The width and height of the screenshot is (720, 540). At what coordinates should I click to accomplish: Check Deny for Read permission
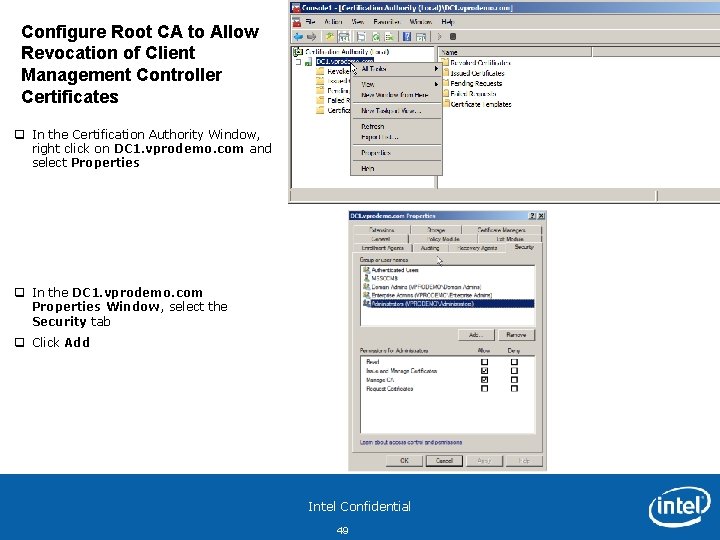point(514,362)
